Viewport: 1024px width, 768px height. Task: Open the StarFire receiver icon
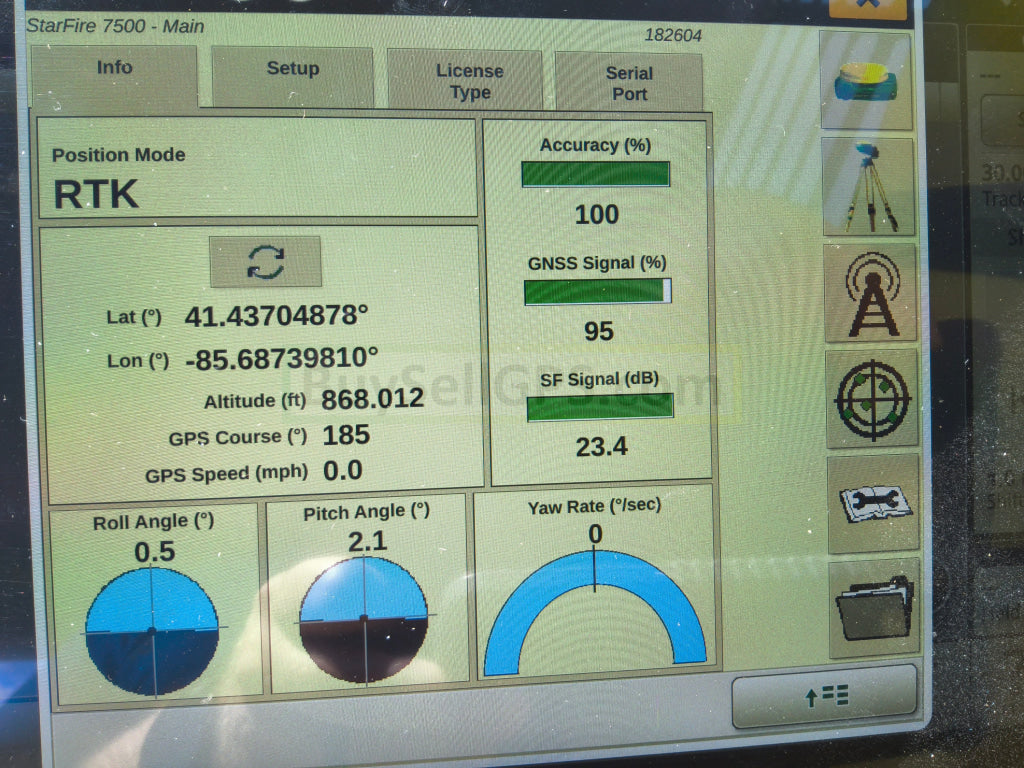(866, 81)
